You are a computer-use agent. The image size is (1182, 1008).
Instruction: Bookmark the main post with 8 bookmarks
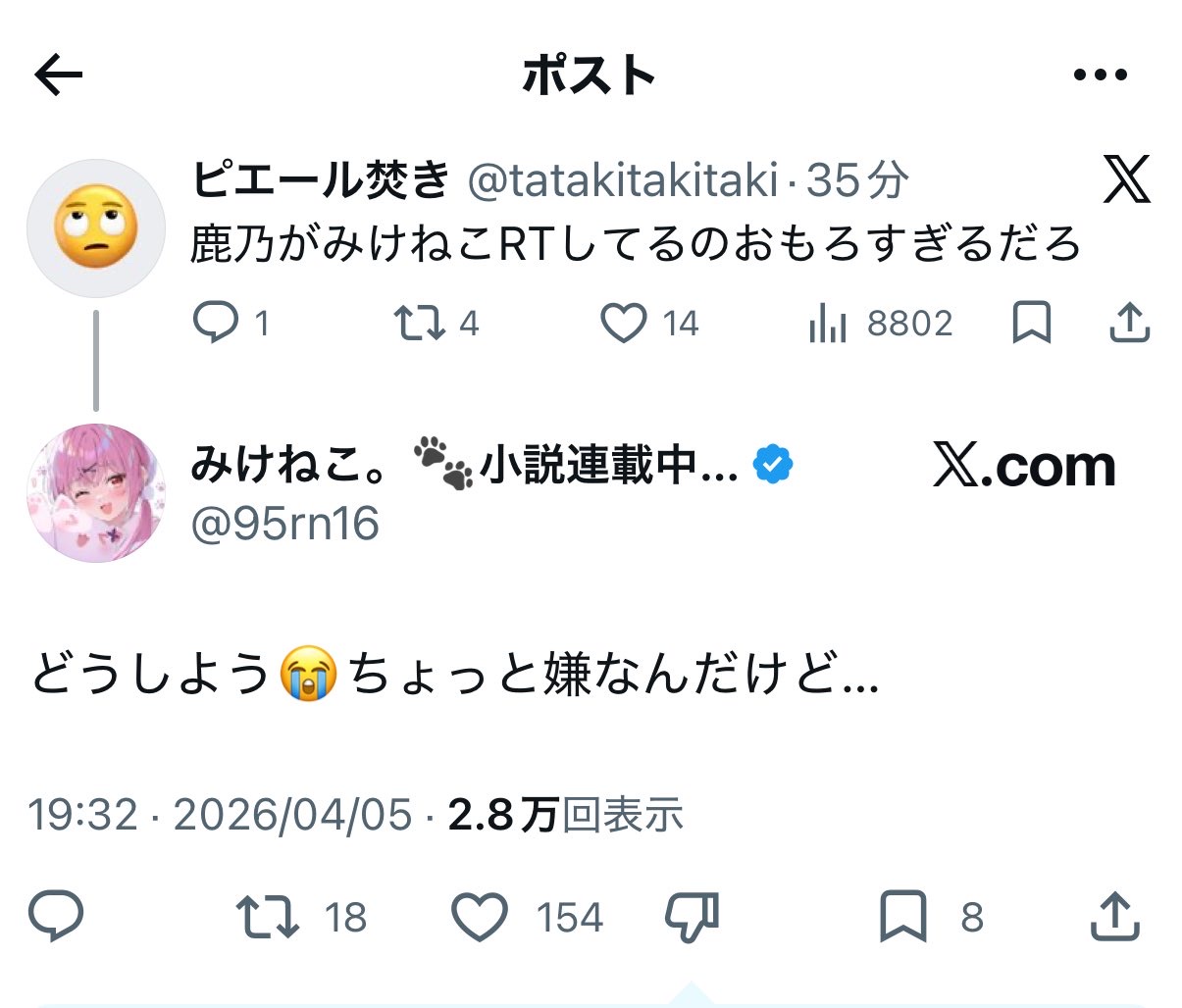coord(901,917)
